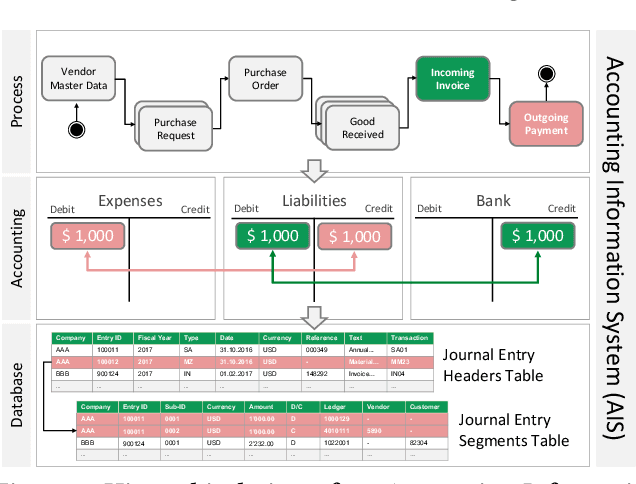This screenshot has height=484, width=636.
Task: Select the green Incoming Invoice box
Action: [x=452, y=80]
